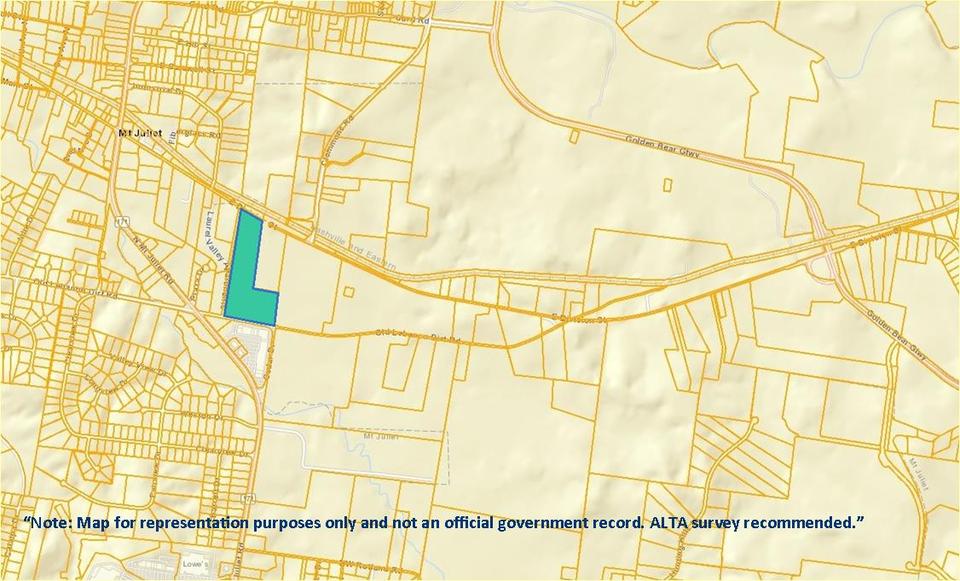Viewport: 960px width, 581px height.
Task: Click the small square parcel east of teal parcel
Action: click(x=348, y=292)
